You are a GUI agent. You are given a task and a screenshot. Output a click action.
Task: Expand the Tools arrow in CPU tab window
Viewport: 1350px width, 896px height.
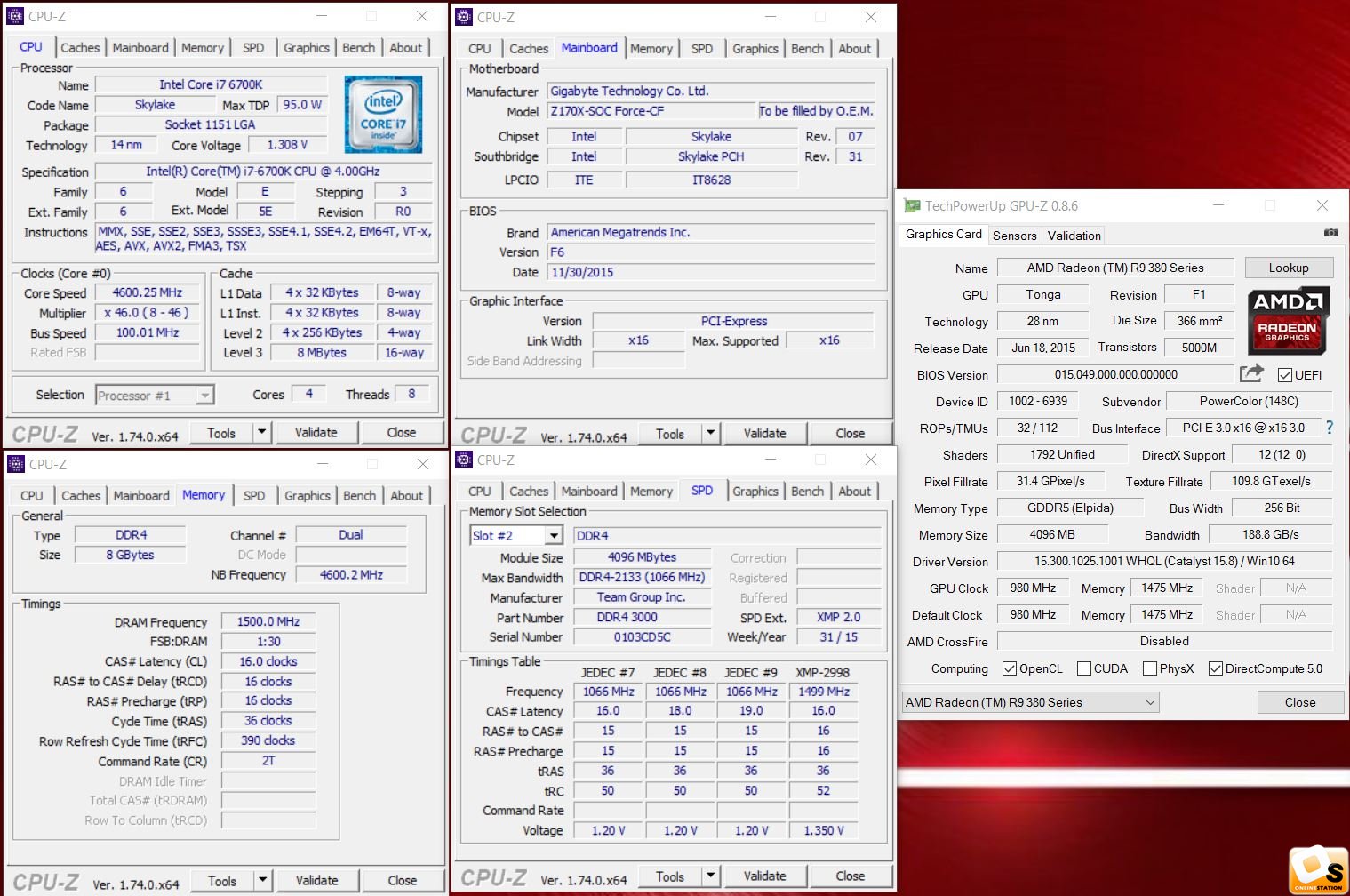click(x=261, y=433)
